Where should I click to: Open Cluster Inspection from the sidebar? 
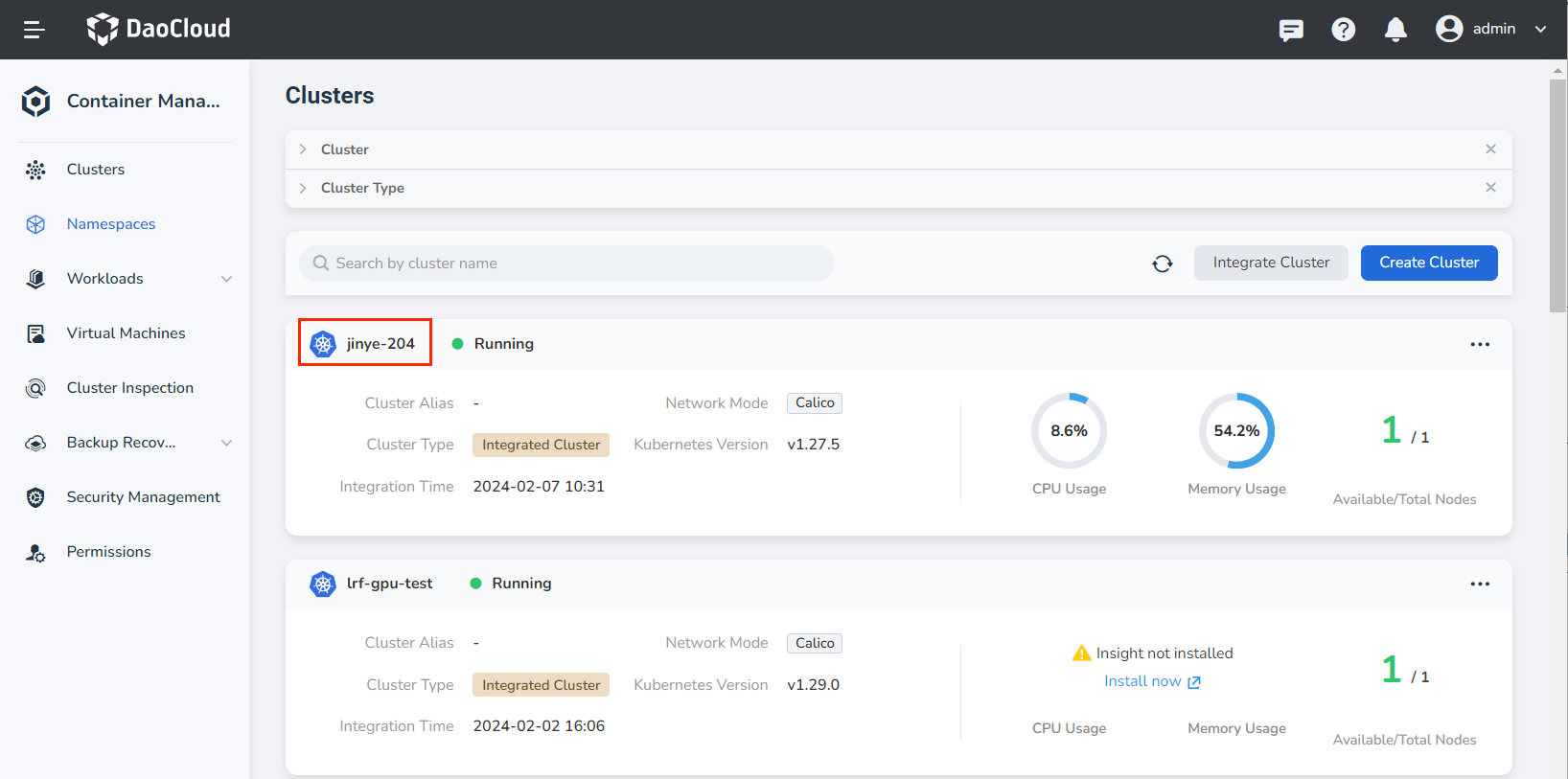(129, 388)
